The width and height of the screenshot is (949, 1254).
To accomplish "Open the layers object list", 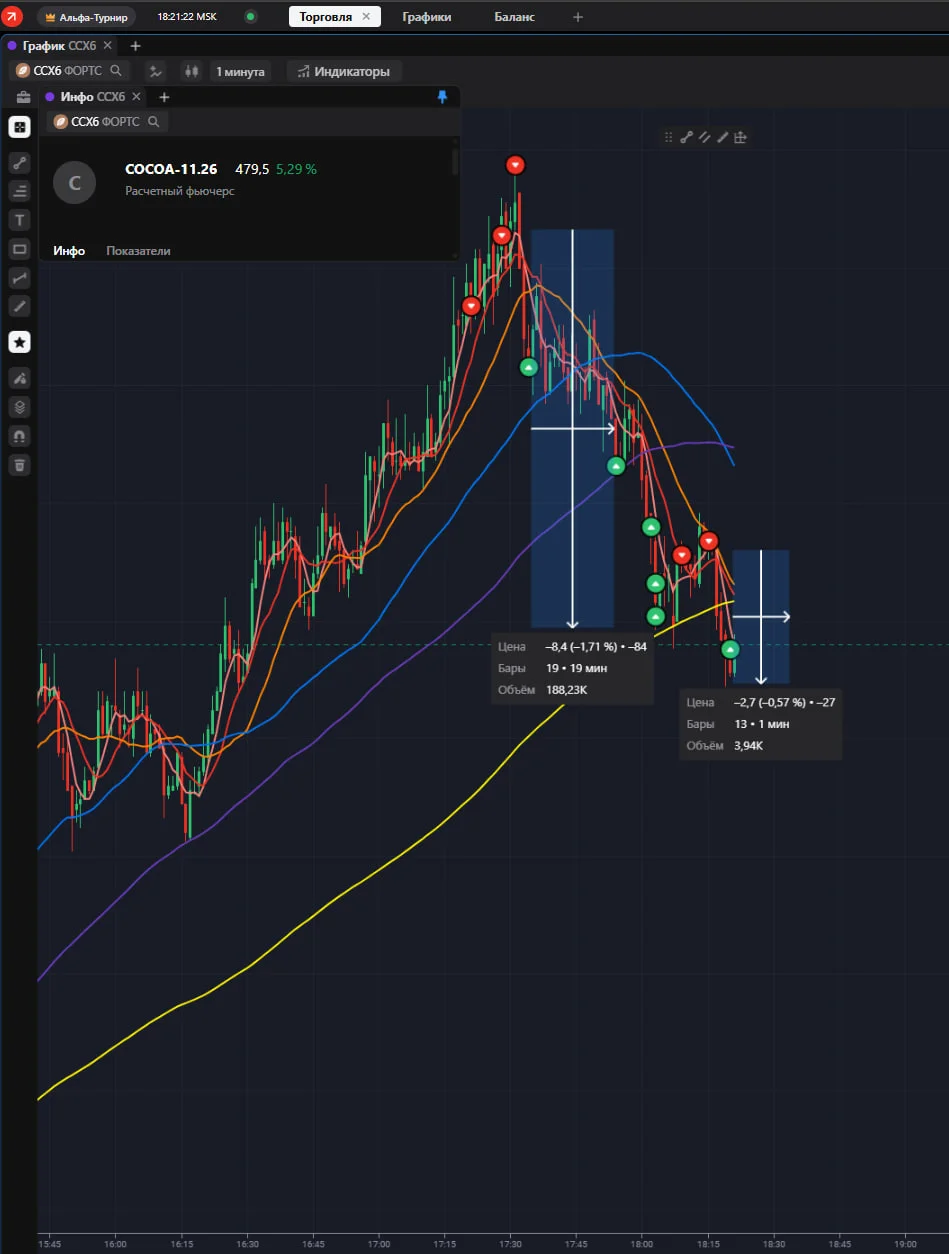I will click(20, 407).
